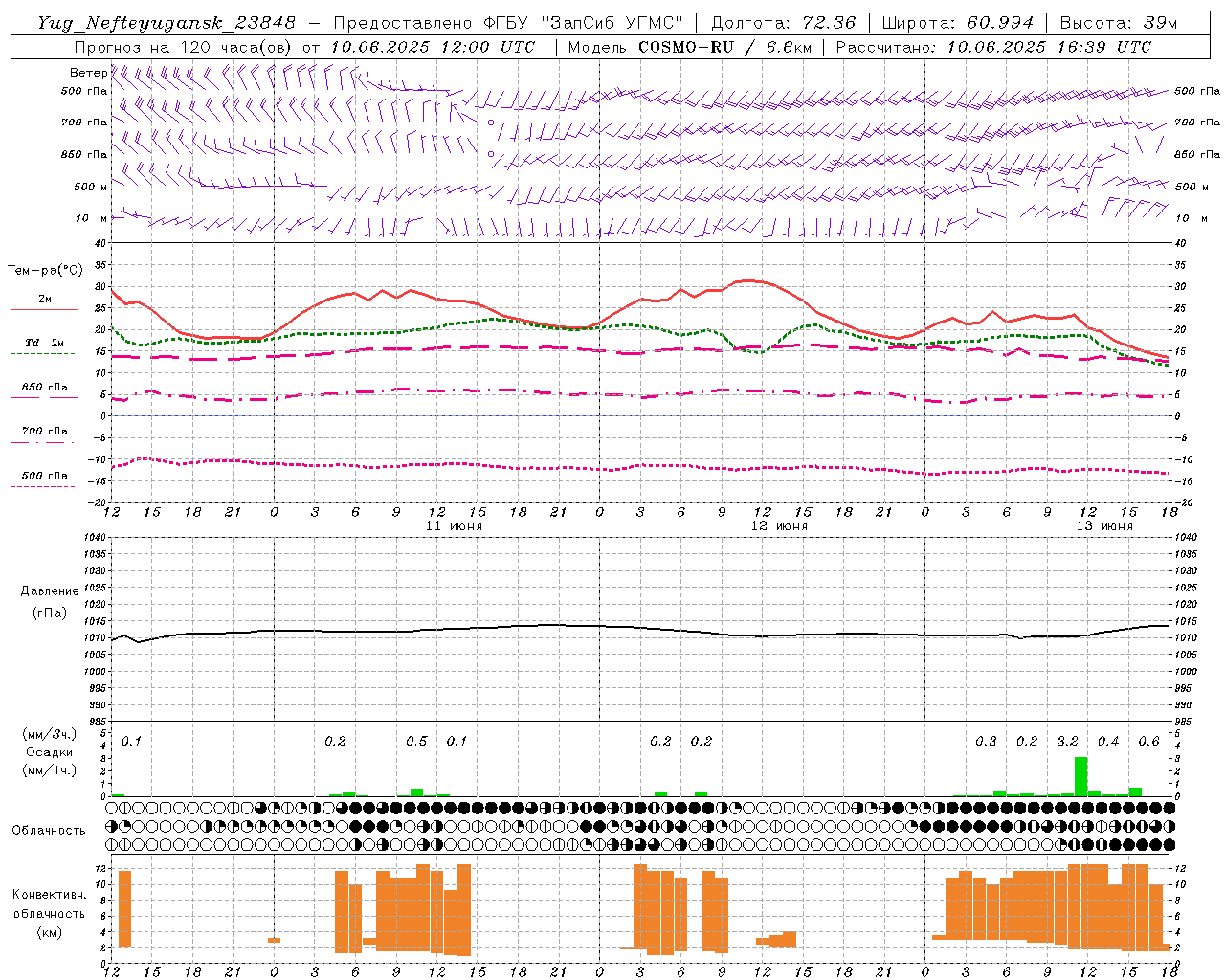Click the '850 гПа' temperature legend entry
This screenshot has height=980, width=1225.
coord(44,387)
